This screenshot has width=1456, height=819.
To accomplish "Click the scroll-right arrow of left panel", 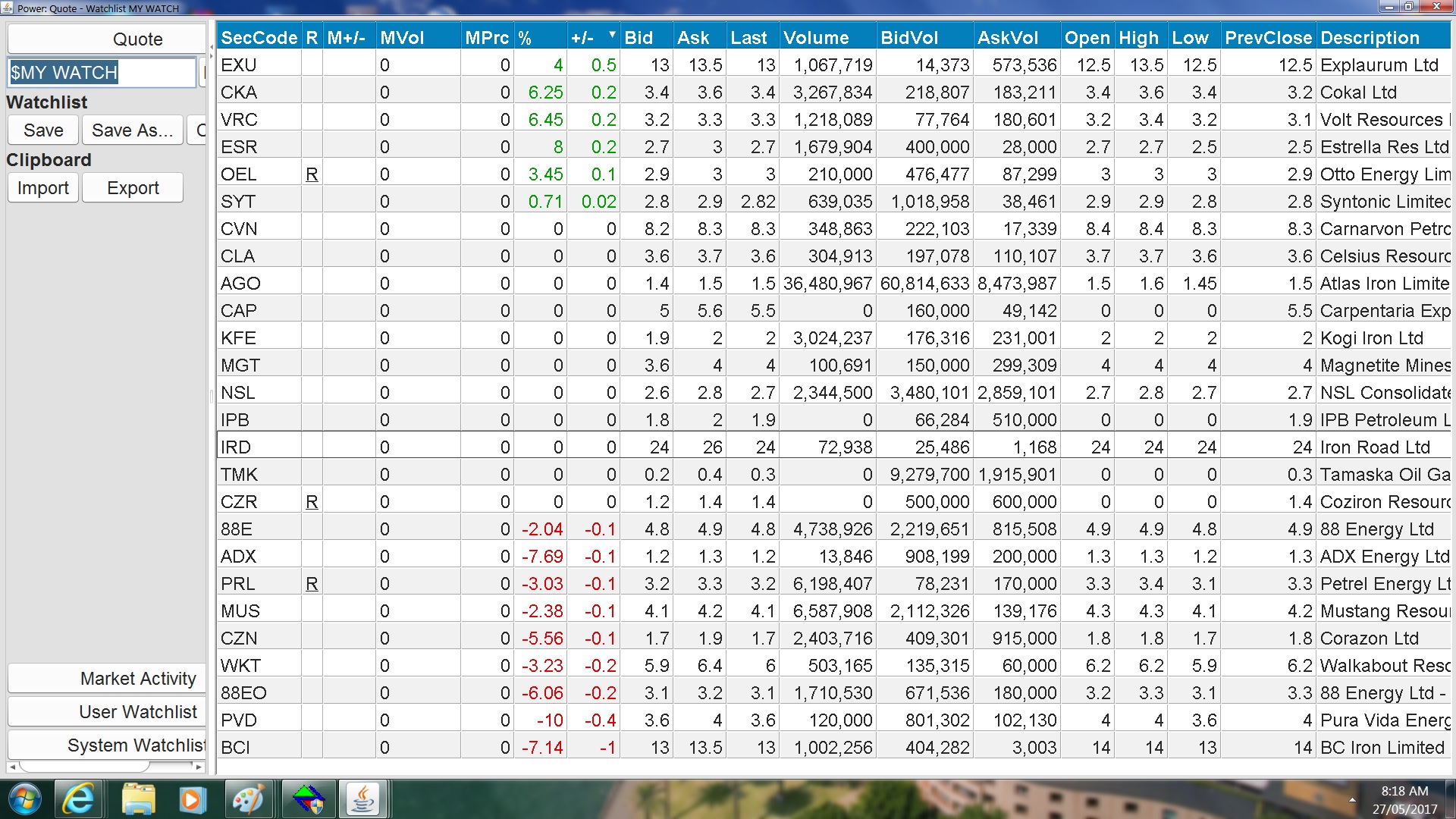I will coord(199,767).
